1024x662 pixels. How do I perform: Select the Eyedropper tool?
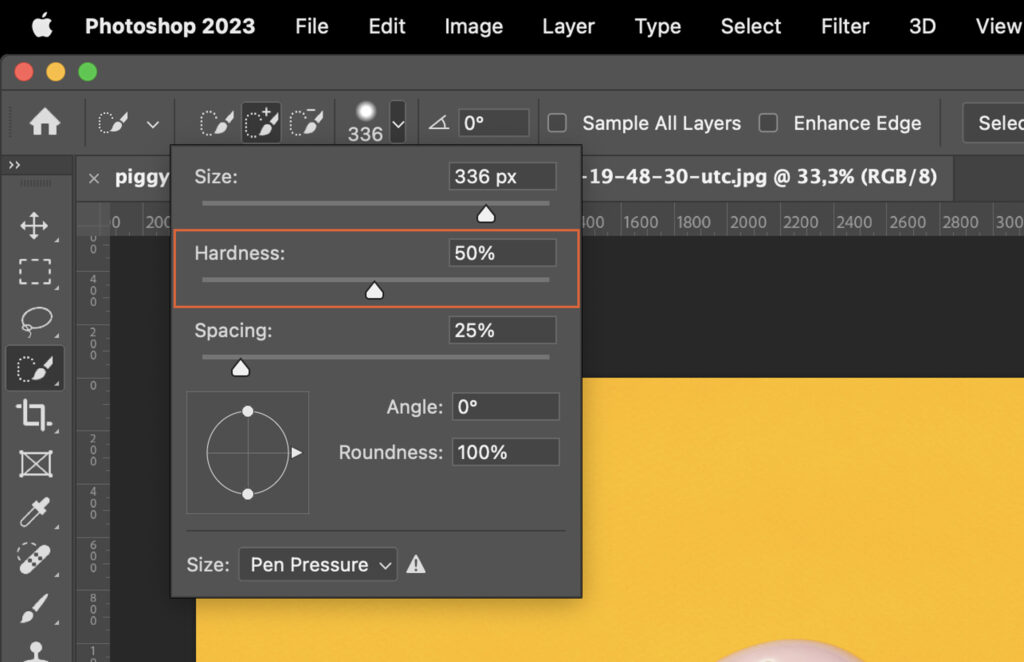35,512
